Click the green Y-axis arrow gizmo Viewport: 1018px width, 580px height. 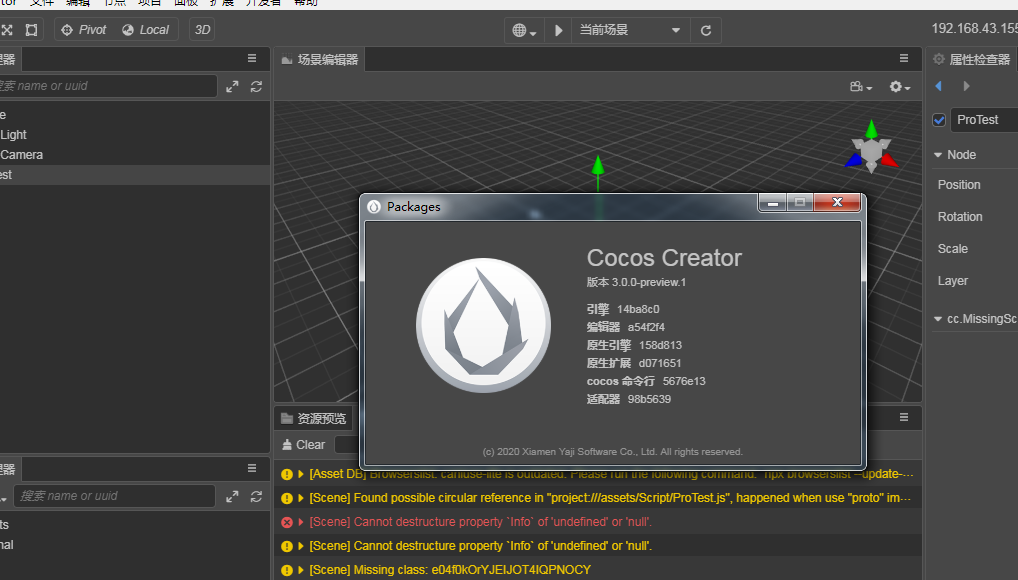click(598, 165)
